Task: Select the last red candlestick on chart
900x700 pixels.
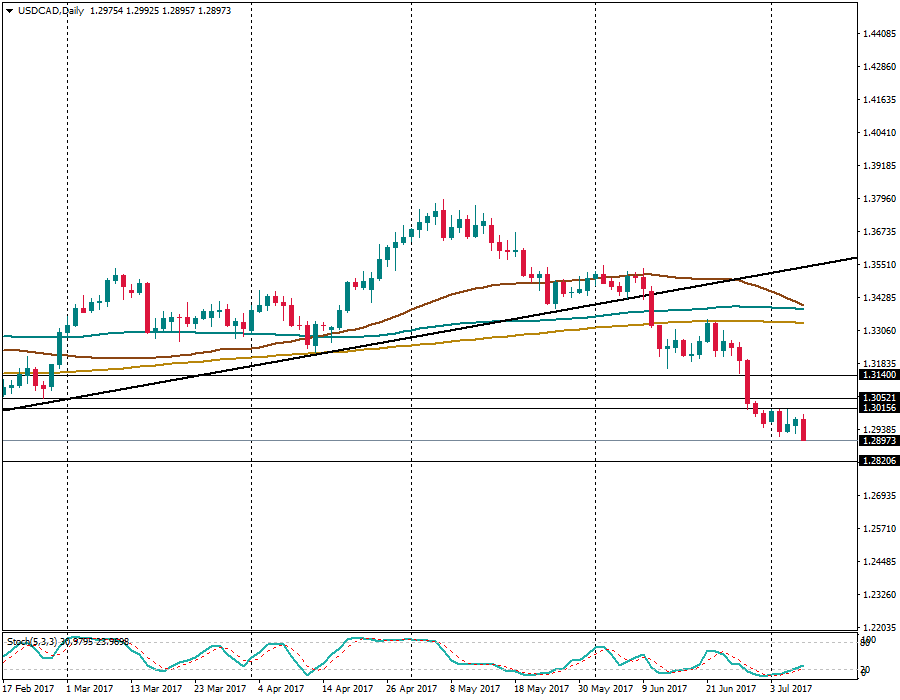Action: 804,429
